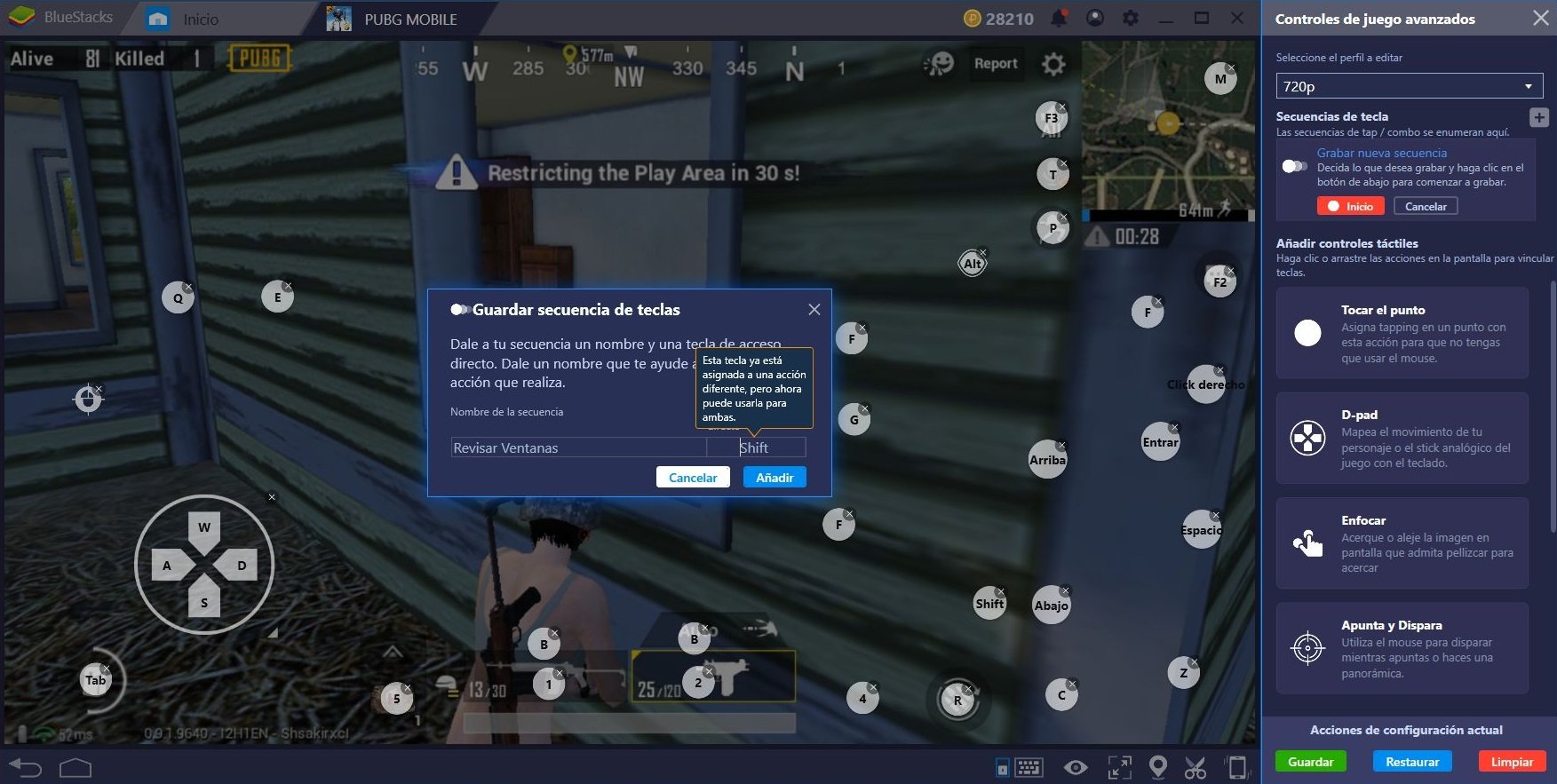The image size is (1557, 784).
Task: Click the 5 key mapping circle
Action: click(x=396, y=699)
